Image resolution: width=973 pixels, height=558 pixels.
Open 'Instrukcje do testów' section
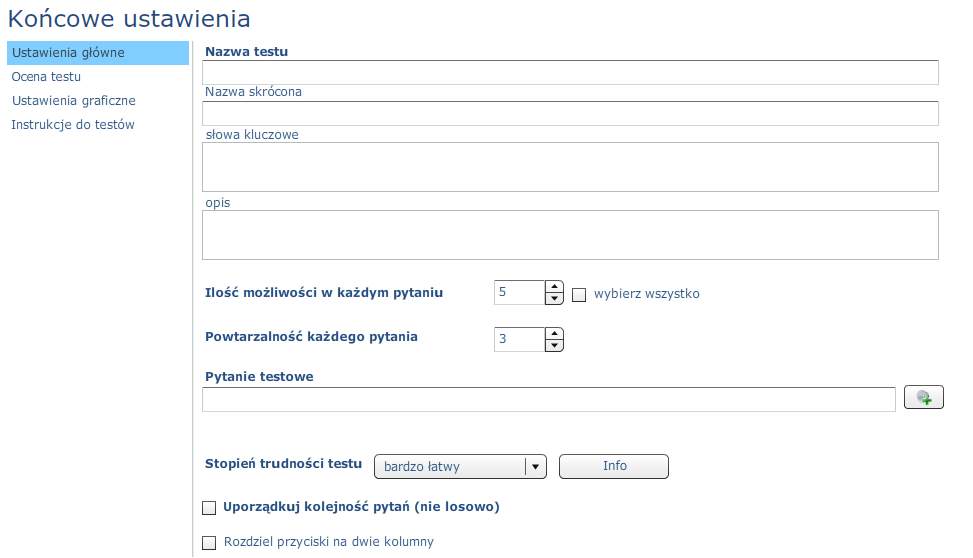(73, 125)
